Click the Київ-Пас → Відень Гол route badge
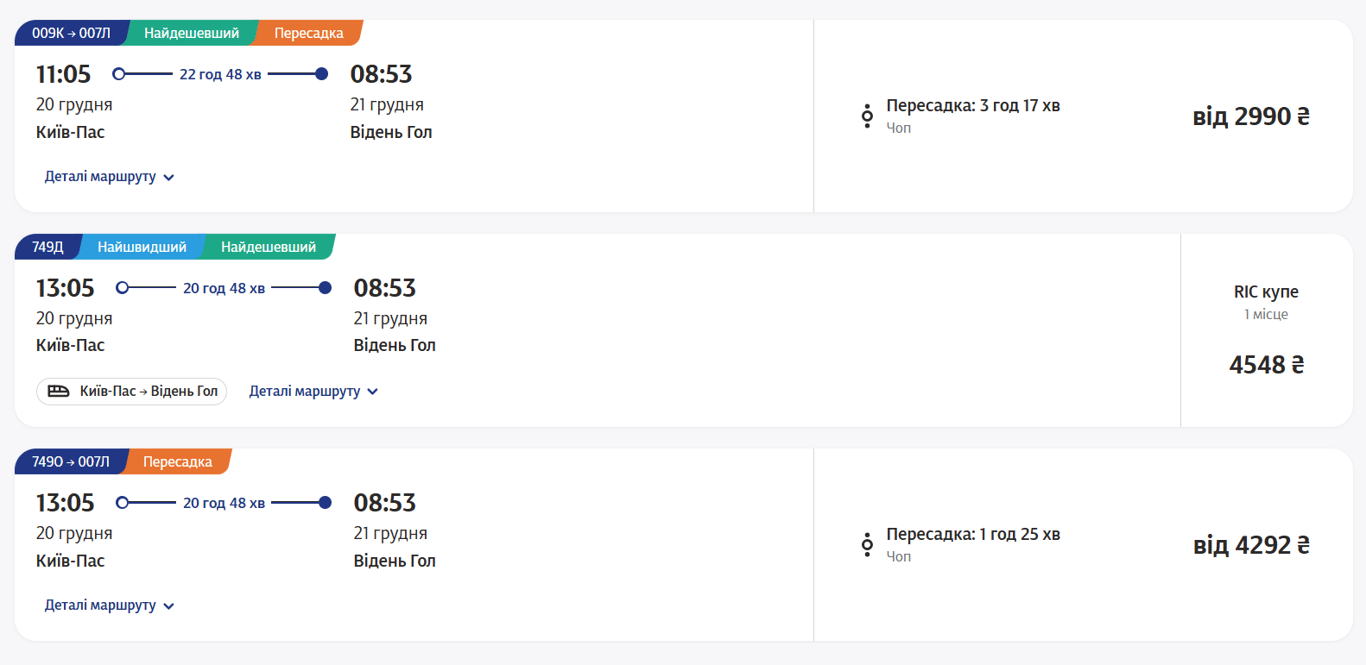The height and width of the screenshot is (665, 1366). (131, 391)
